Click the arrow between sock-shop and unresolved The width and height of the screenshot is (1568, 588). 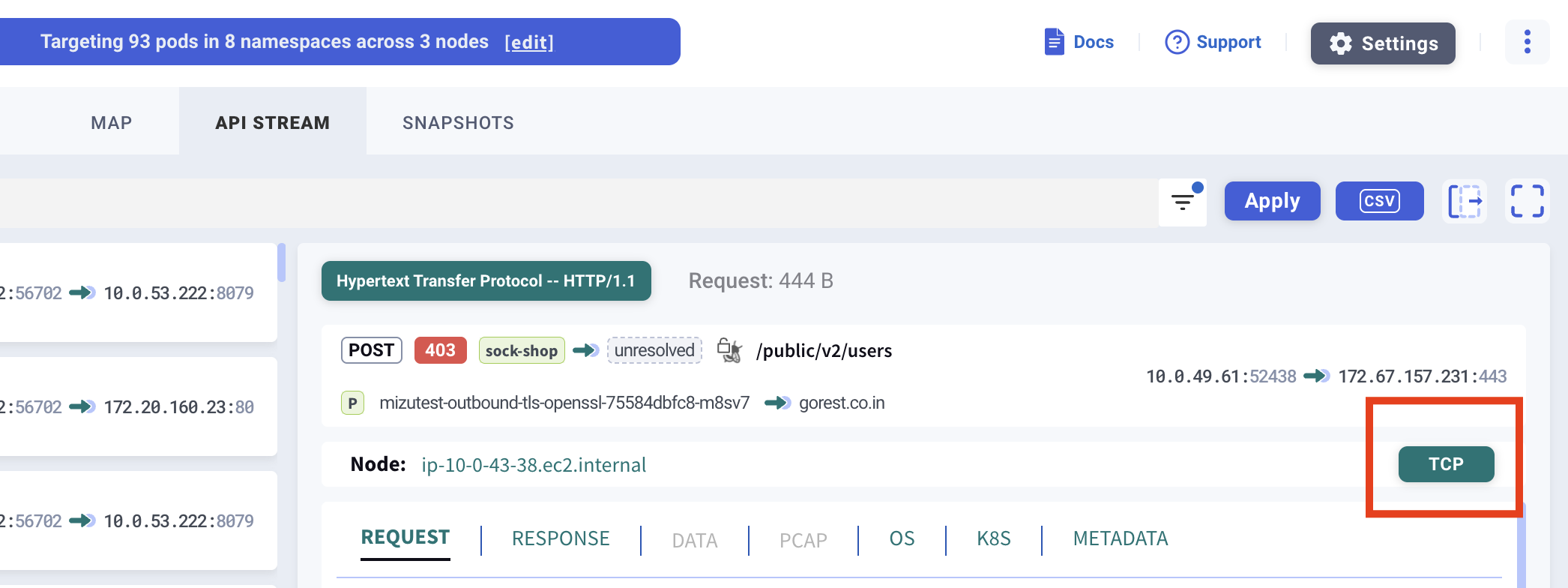pyautogui.click(x=585, y=350)
